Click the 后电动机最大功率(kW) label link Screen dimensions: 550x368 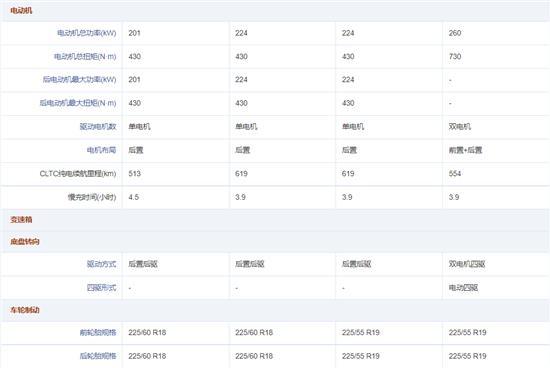(79, 80)
